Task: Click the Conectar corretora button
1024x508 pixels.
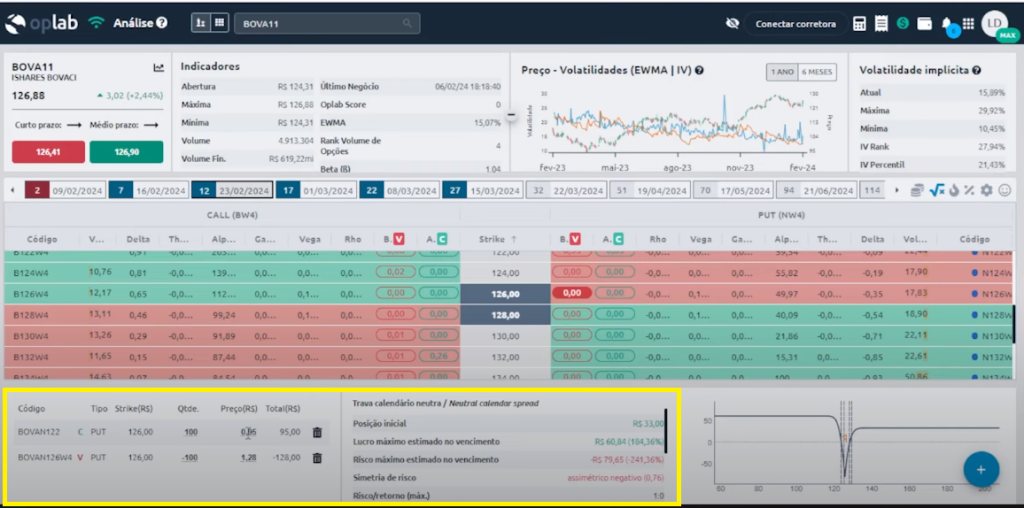Action: coord(795,23)
